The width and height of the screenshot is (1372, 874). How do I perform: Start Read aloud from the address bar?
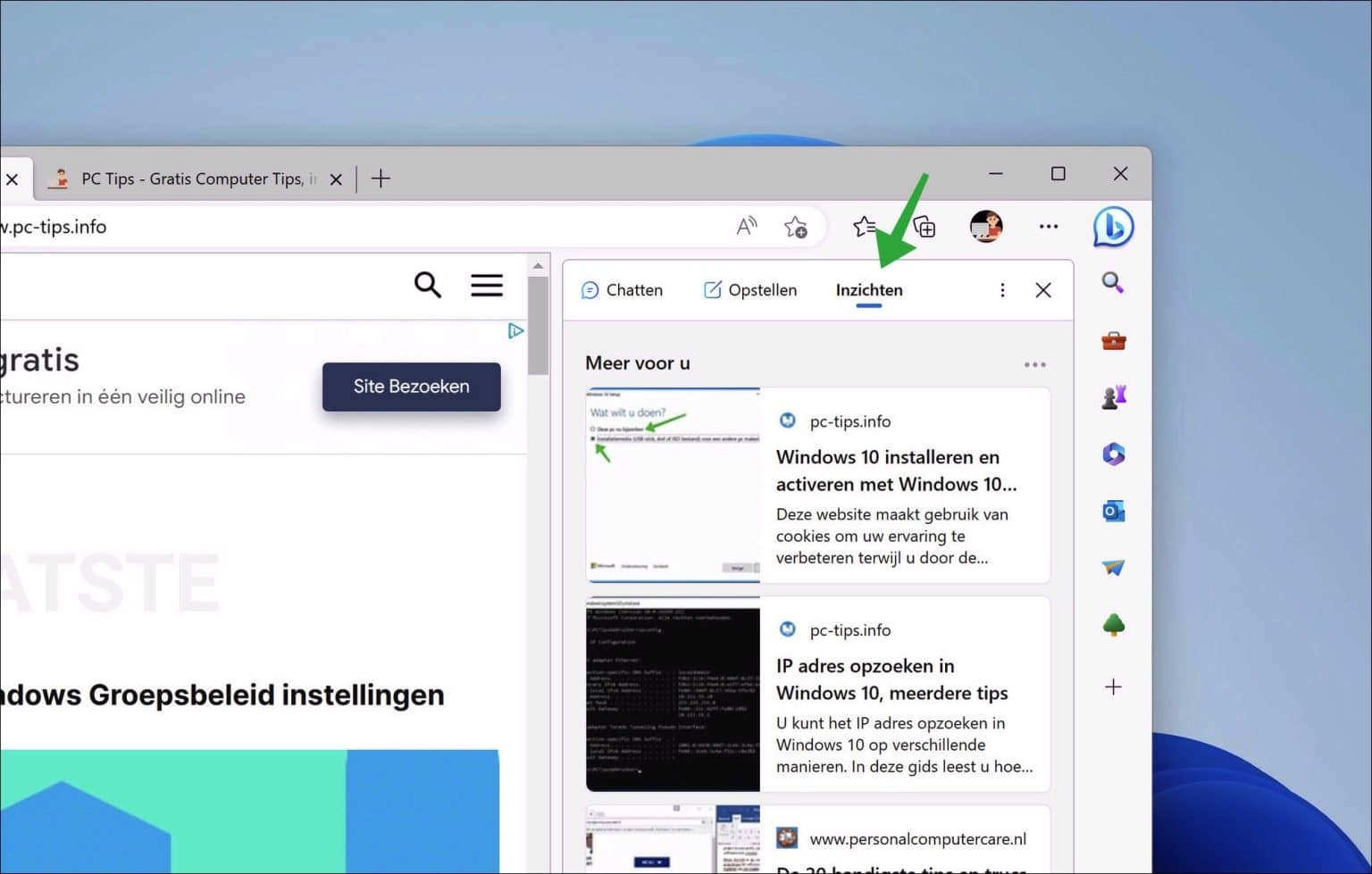point(747,227)
